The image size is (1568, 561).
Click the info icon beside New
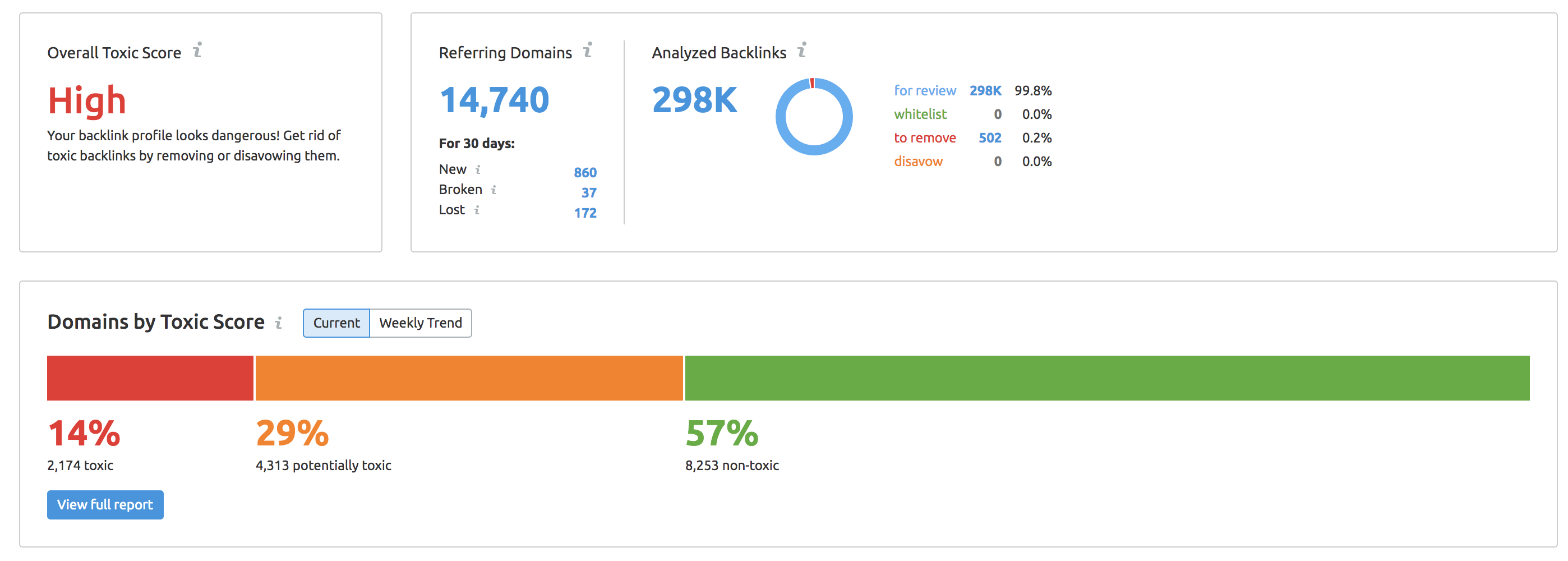coord(478,170)
